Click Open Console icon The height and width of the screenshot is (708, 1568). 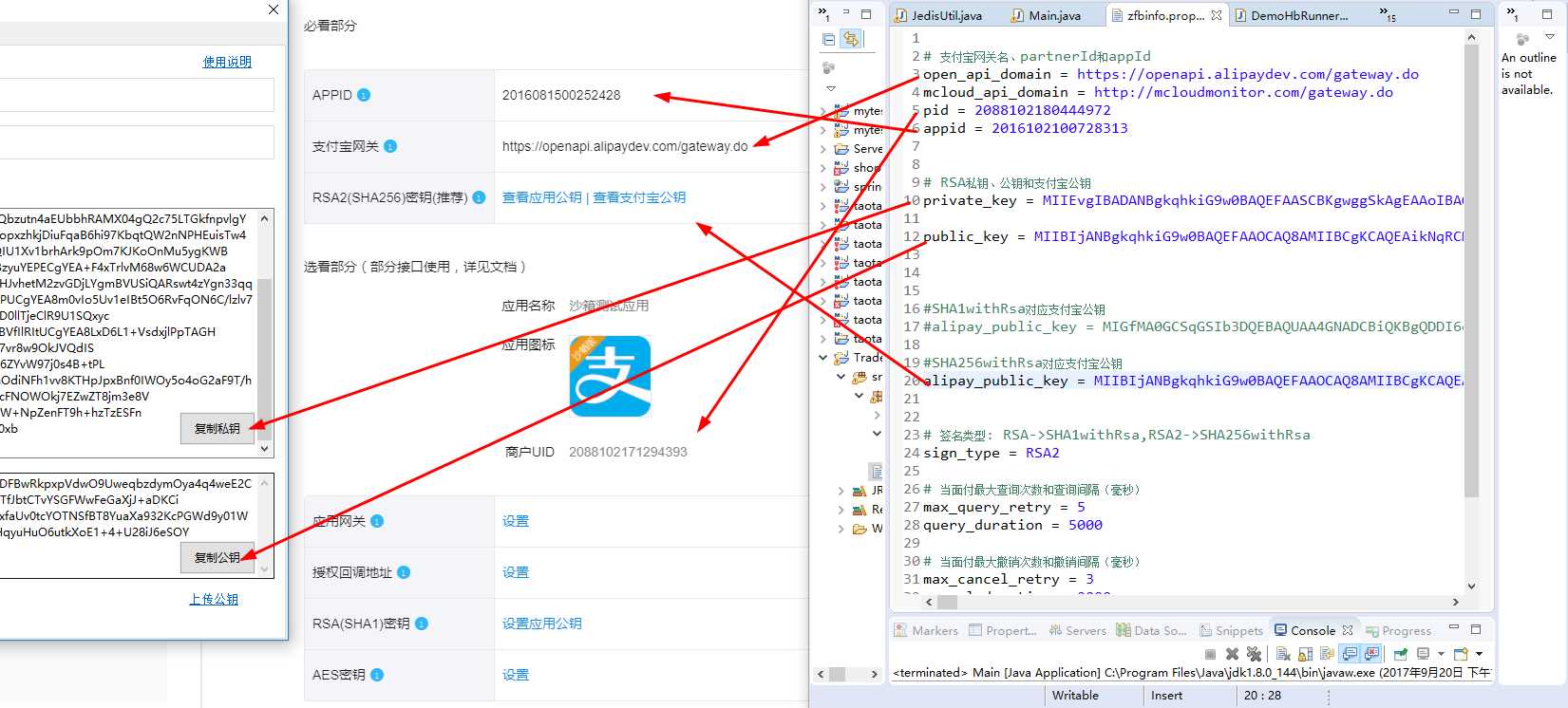click(1462, 654)
